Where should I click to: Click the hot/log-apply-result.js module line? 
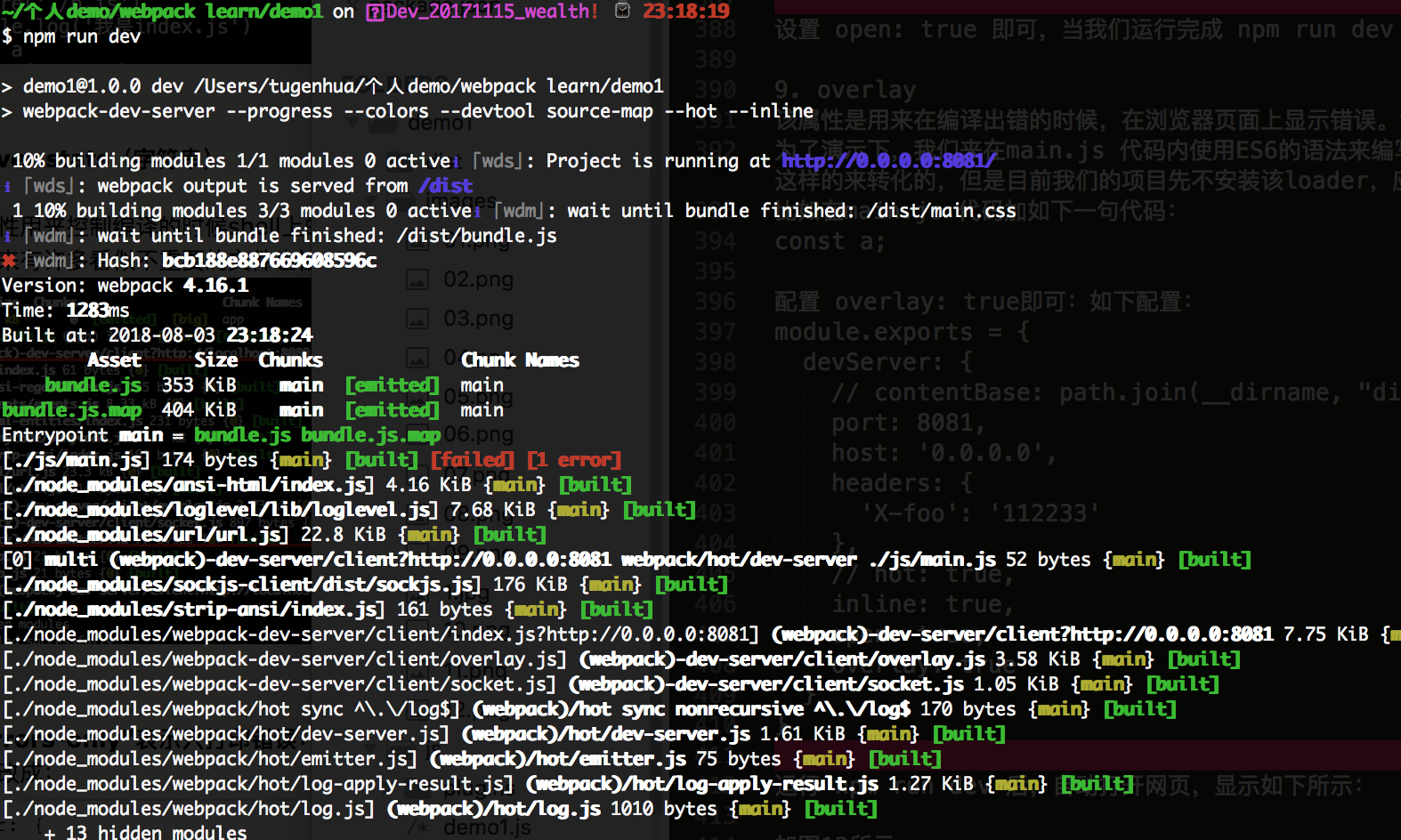click(568, 784)
